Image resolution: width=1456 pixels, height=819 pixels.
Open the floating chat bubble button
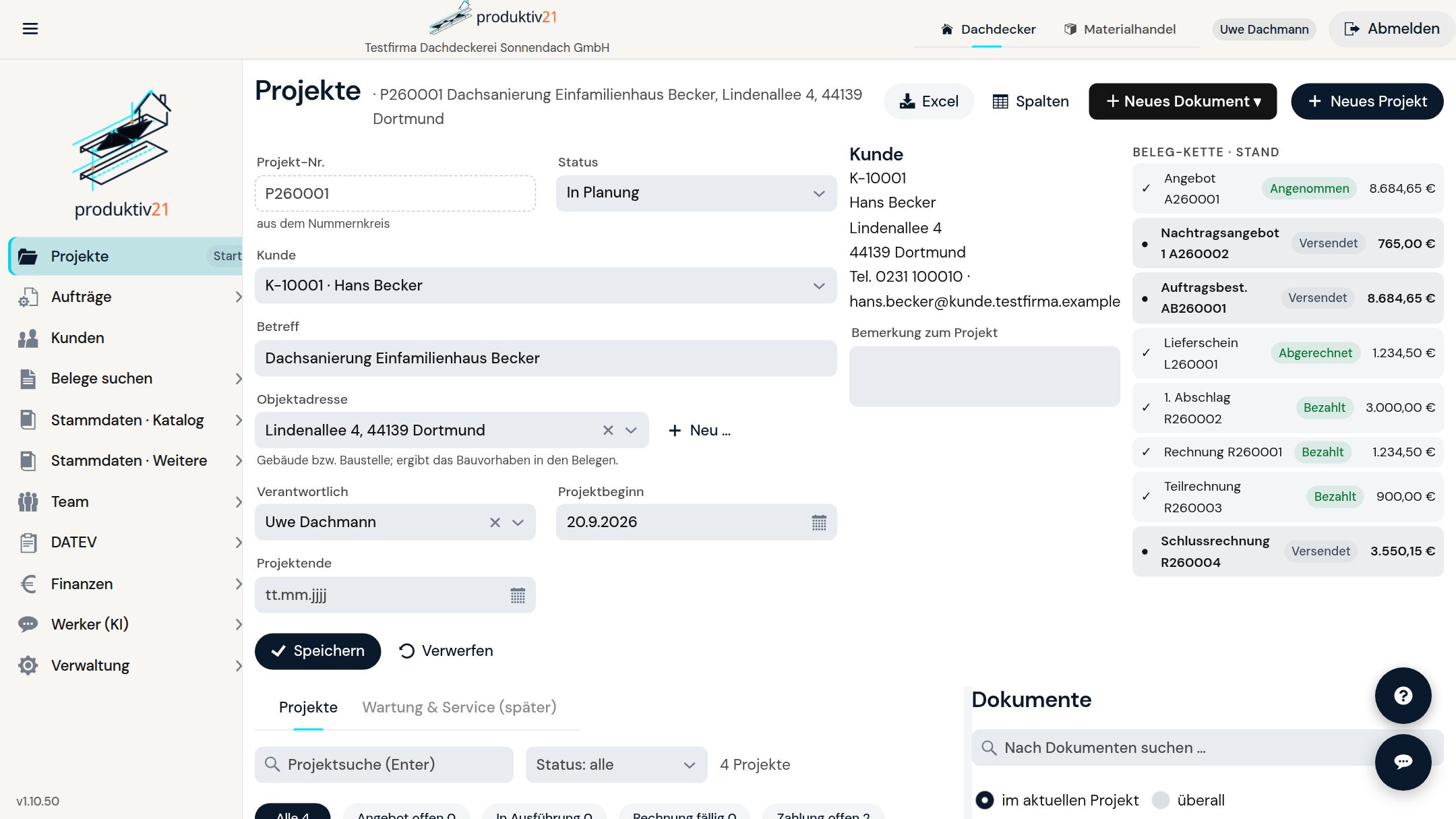click(x=1403, y=762)
